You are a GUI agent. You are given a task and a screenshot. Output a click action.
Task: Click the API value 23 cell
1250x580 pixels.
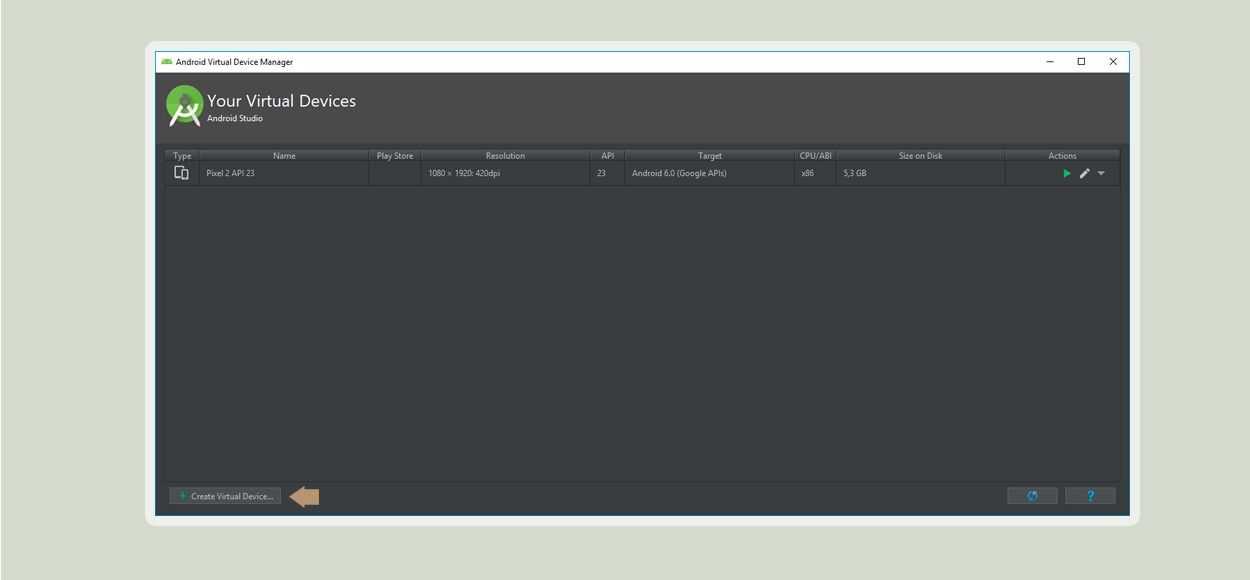pos(607,173)
